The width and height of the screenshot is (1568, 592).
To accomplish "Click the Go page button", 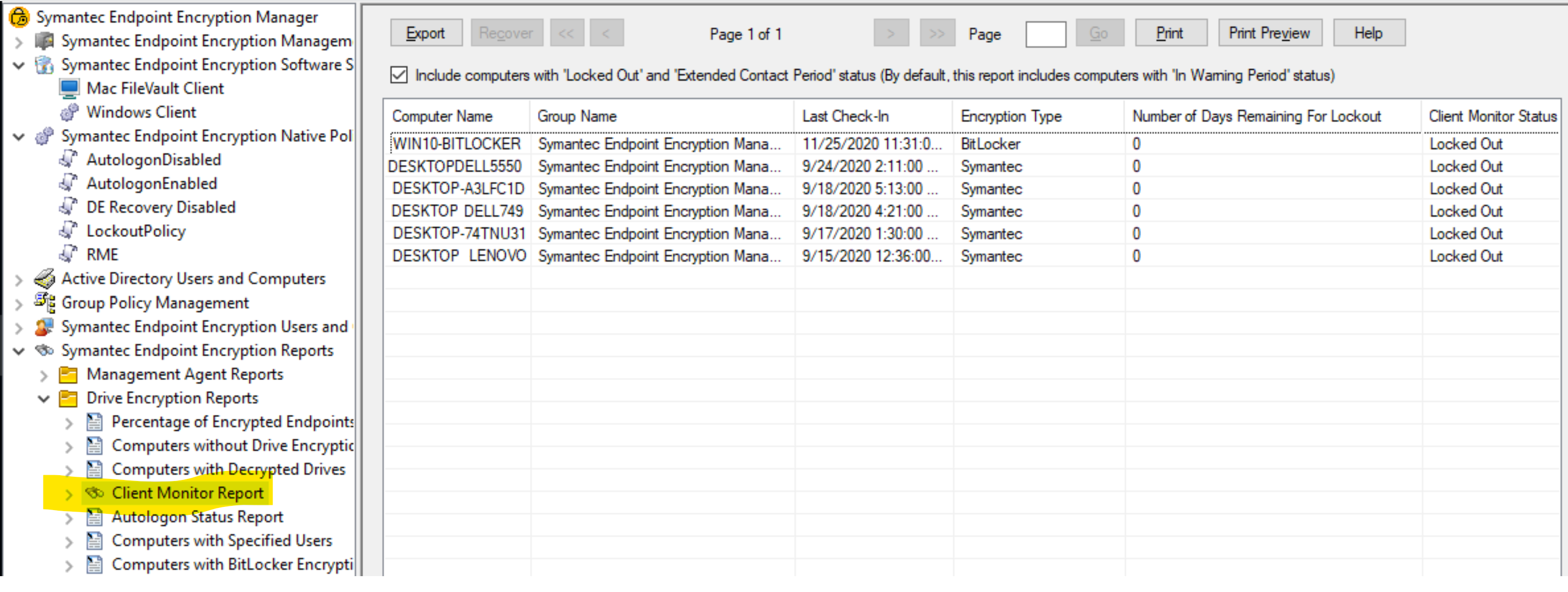I will (1099, 33).
